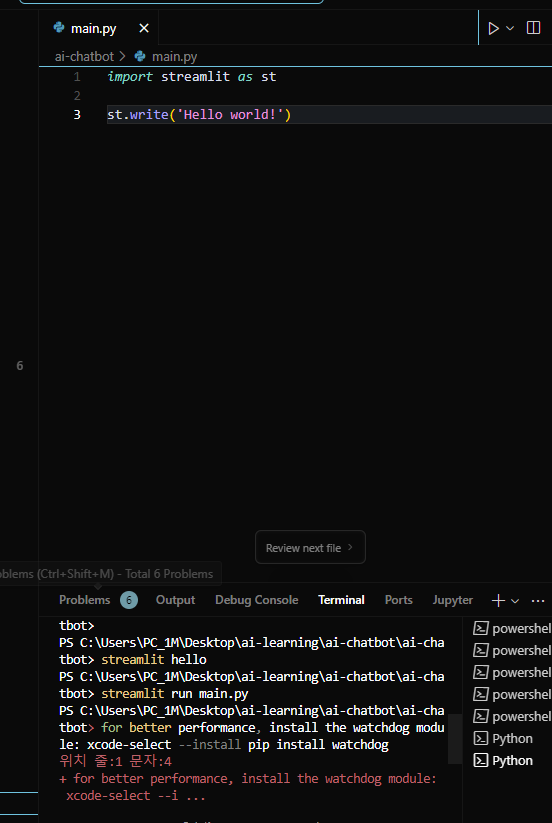Select the fourth powershell terminal in list

point(512,694)
